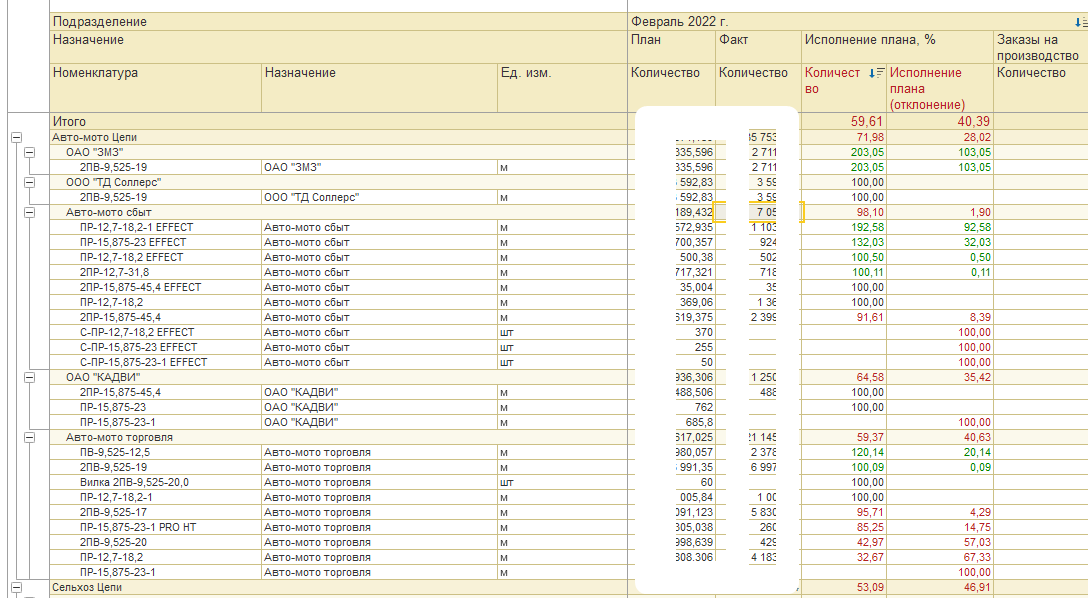Select the Сельхоз Цепи group row label
The width and height of the screenshot is (1088, 598).
coord(87,588)
